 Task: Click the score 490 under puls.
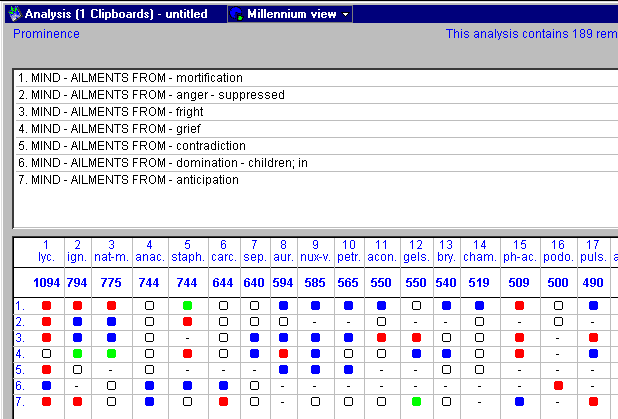click(593, 283)
